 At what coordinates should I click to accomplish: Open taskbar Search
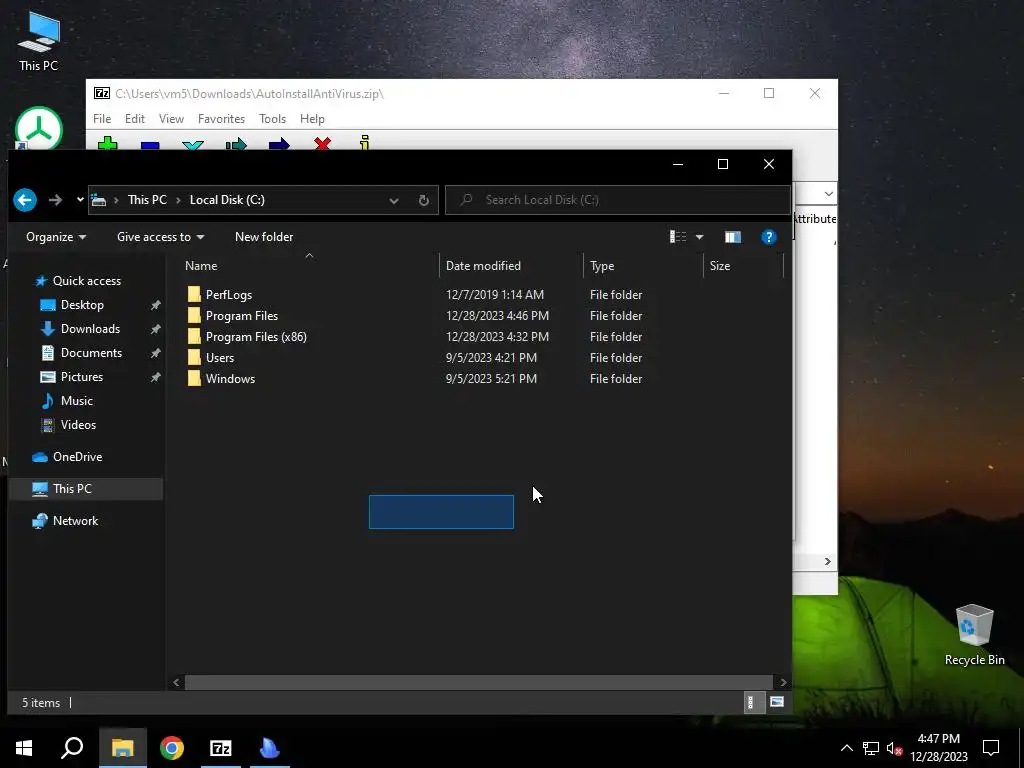pos(72,748)
